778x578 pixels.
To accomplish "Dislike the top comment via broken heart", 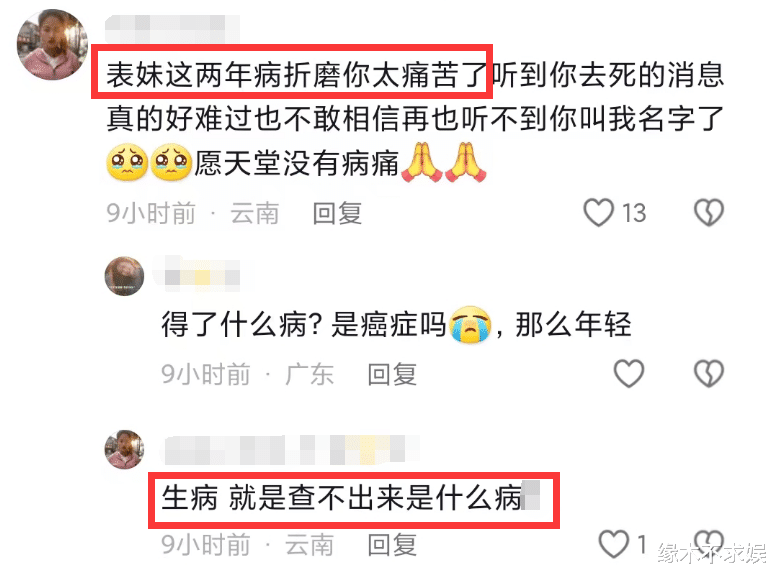I will 709,213.
